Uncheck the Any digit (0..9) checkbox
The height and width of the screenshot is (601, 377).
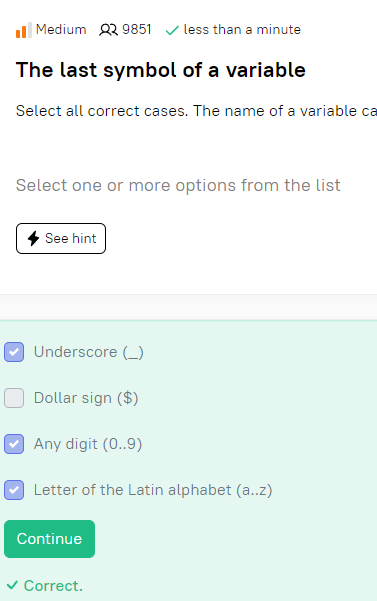(x=14, y=444)
